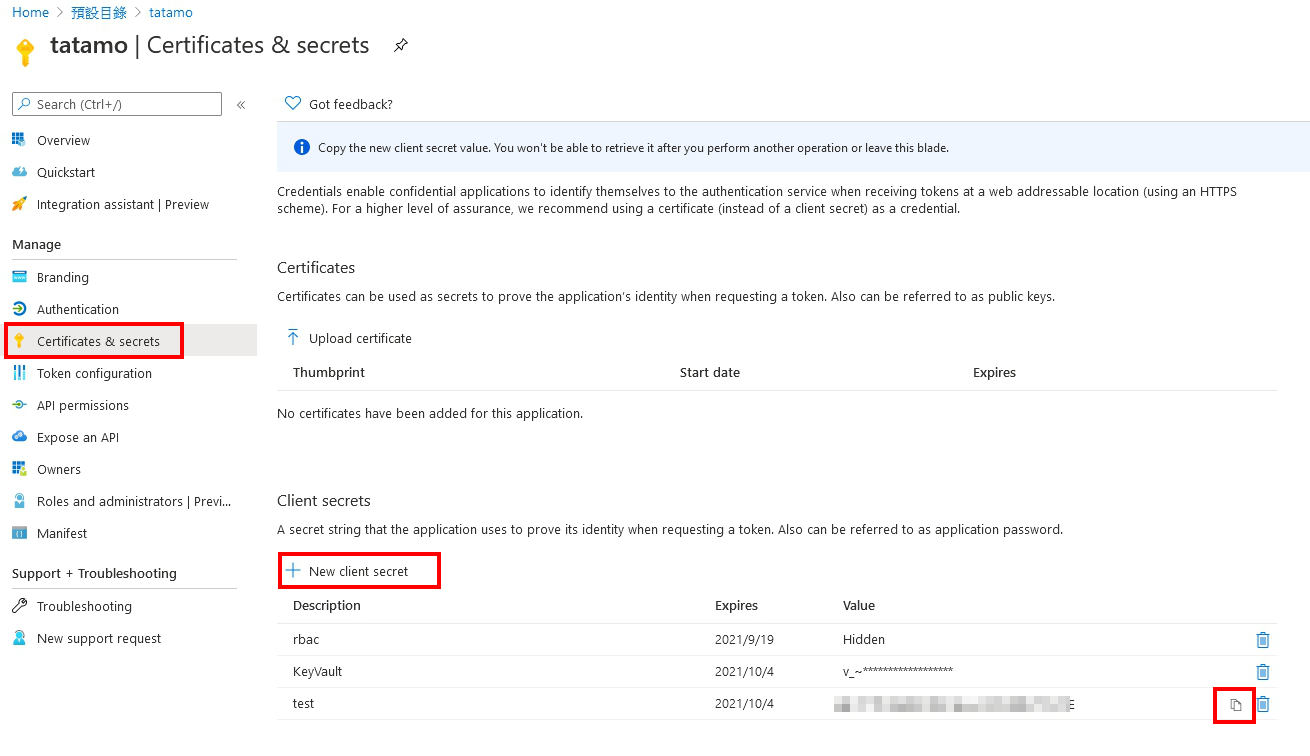Viewport: 1310px width, 756px height.
Task: Click the Home breadcrumb link
Action: point(30,12)
